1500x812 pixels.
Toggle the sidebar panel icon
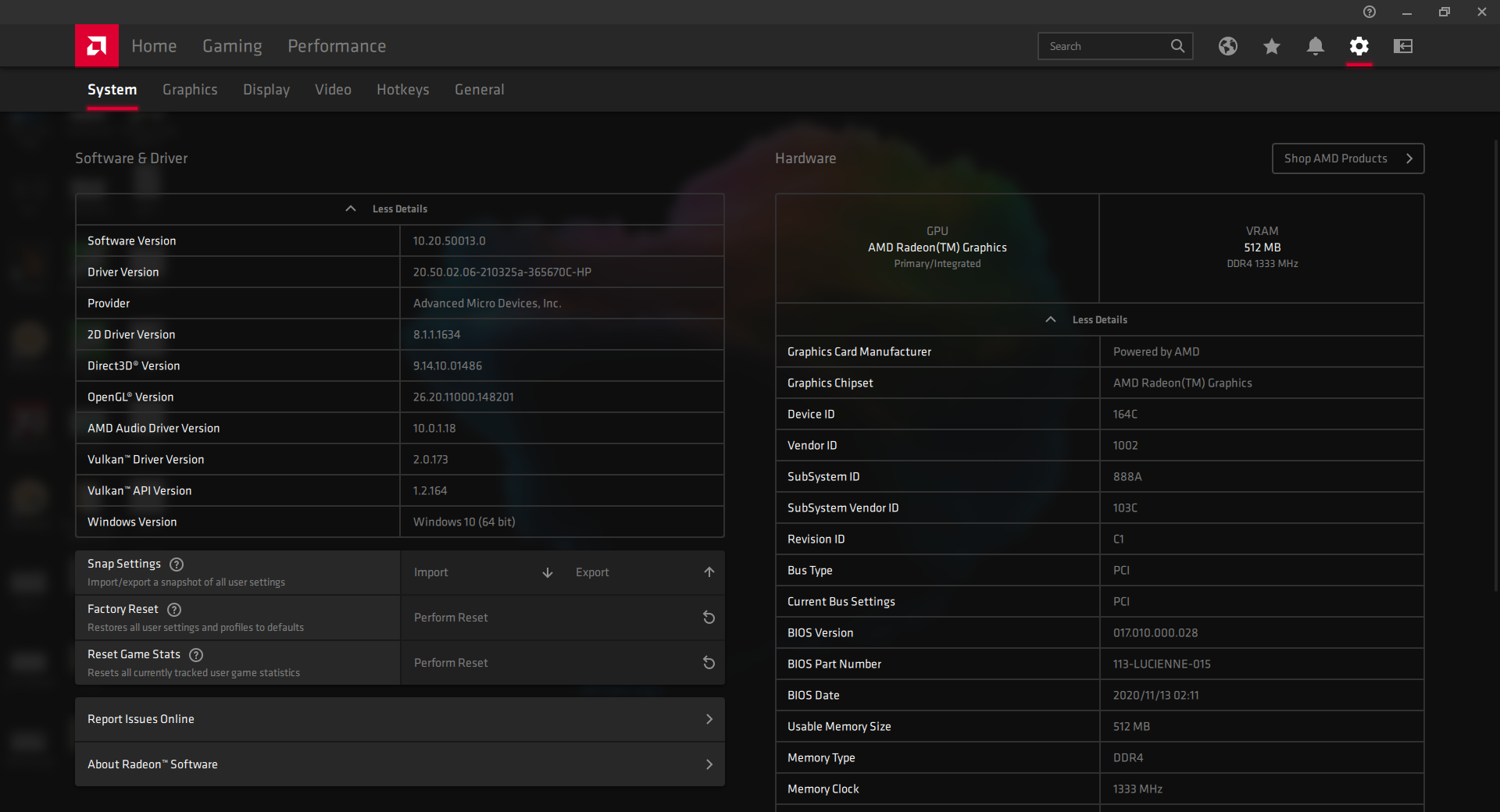(x=1403, y=46)
